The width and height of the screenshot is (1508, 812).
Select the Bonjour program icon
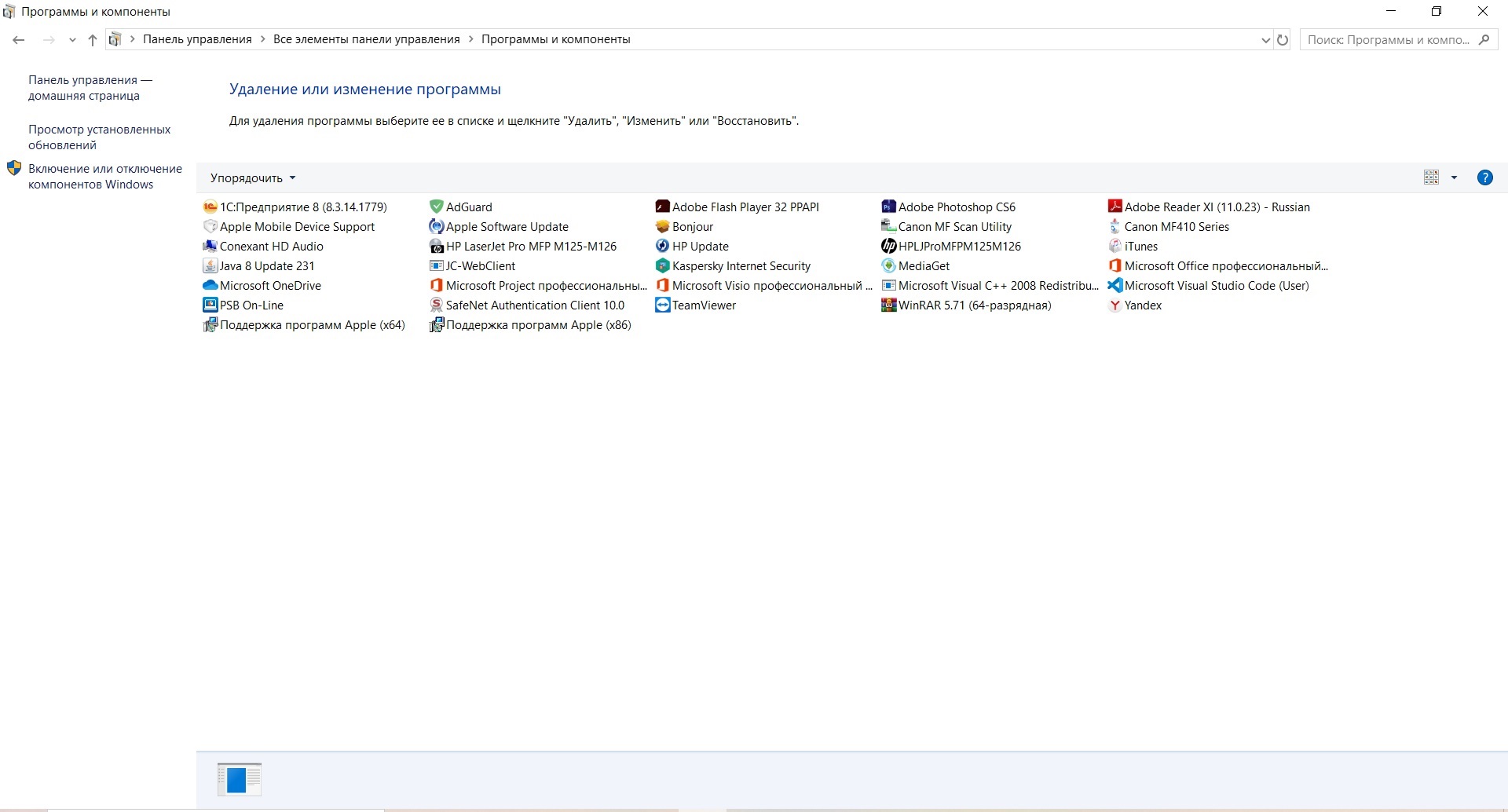coord(662,227)
